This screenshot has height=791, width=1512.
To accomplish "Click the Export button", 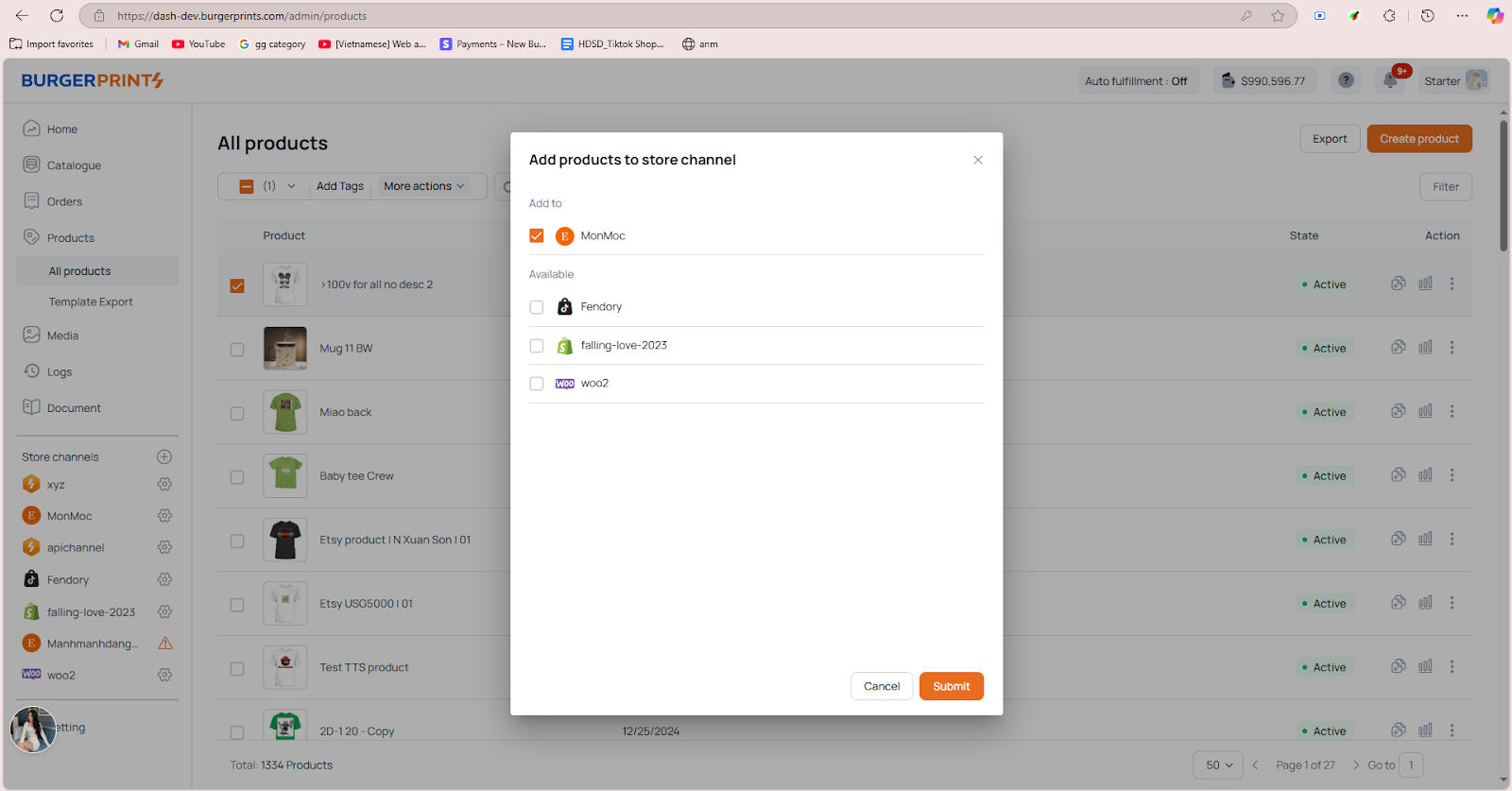I will coord(1330,139).
